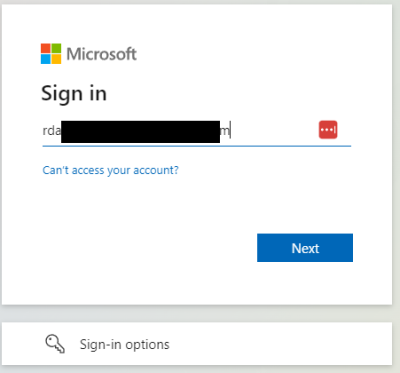Click the blue underline of the email field
Screen dimensions: 400x373
(197, 146)
